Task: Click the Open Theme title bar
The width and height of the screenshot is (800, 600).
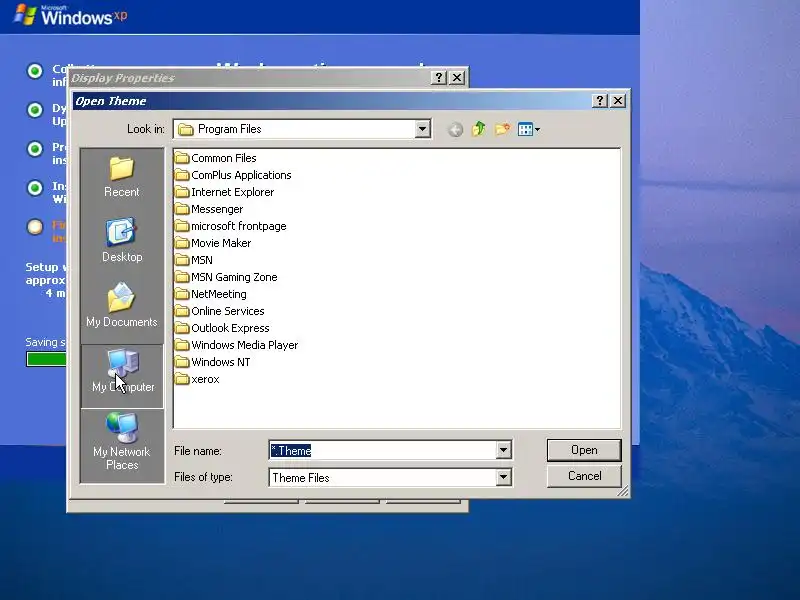Action: [332, 101]
